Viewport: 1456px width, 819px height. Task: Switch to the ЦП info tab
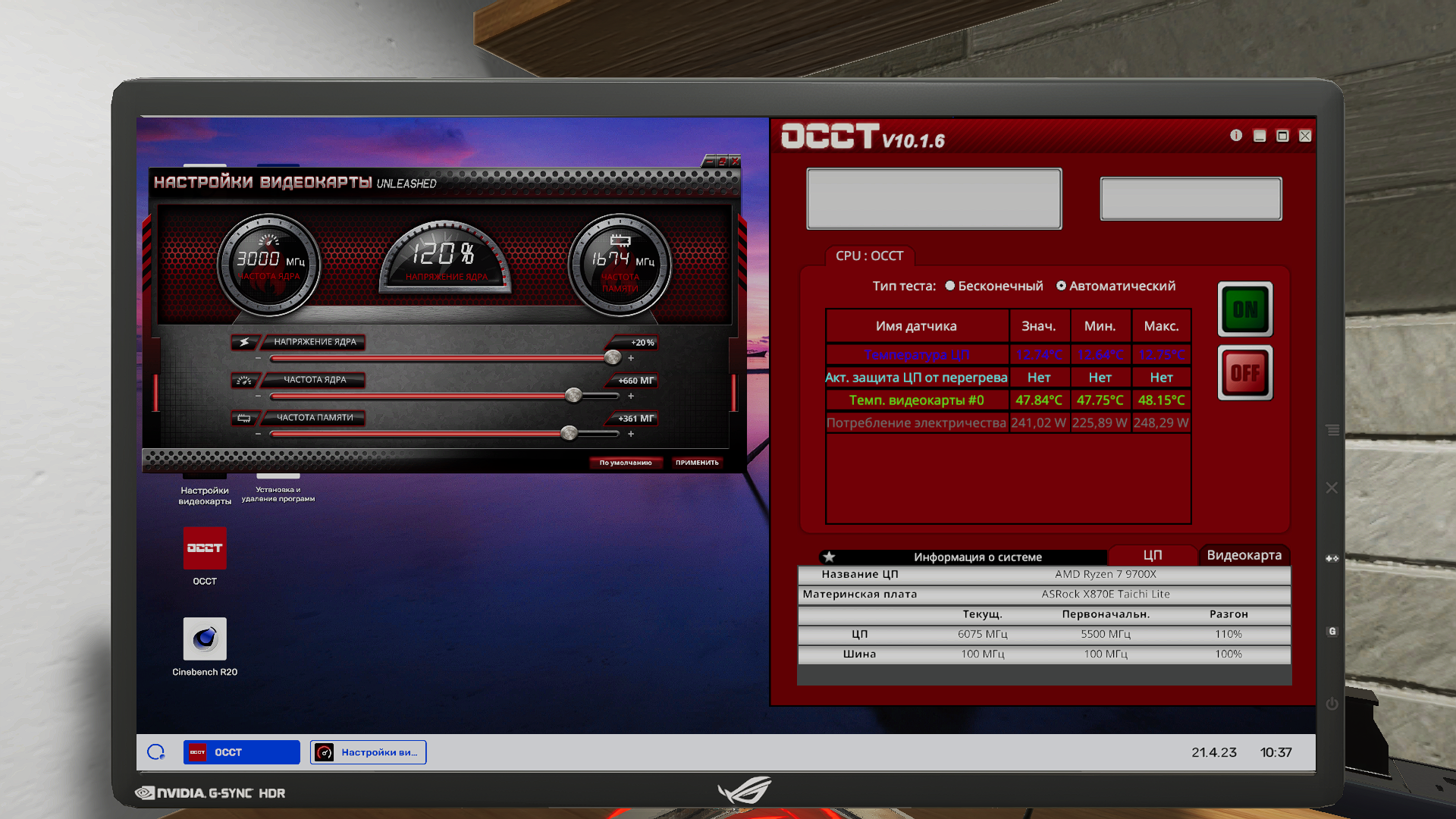tap(1153, 555)
